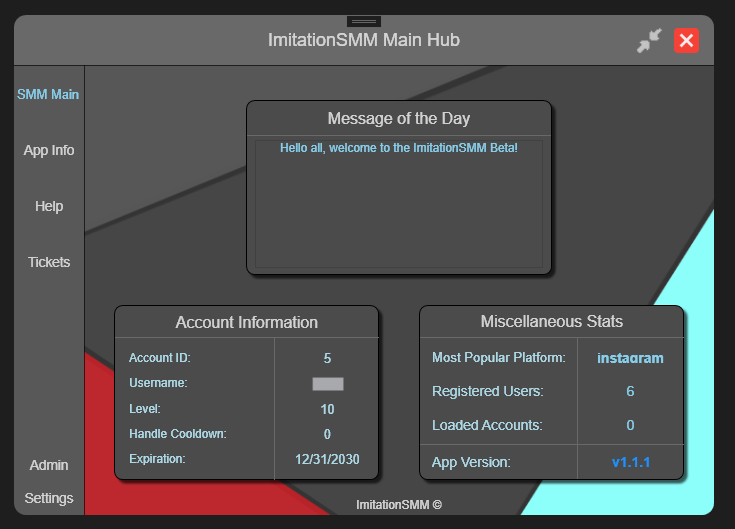
Task: Select the expiration date 12/31/2030
Action: [327, 459]
